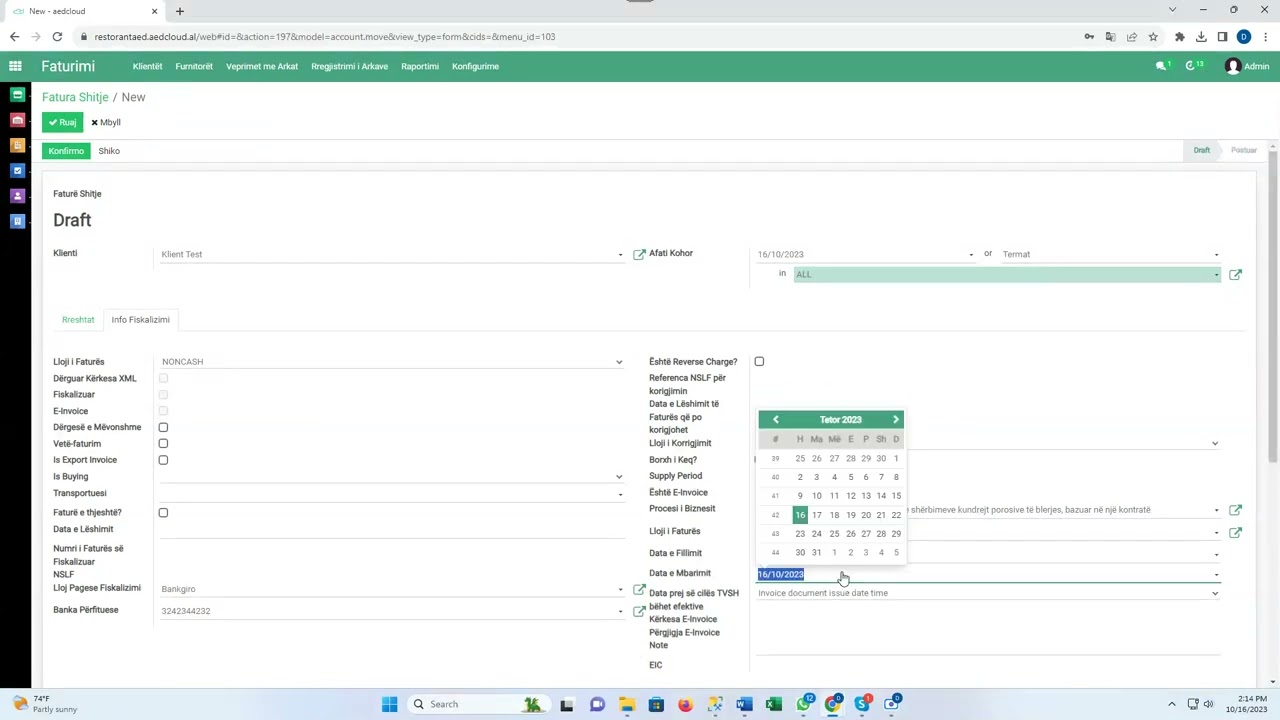Image resolution: width=1280 pixels, height=720 pixels.
Task: Open the chat messages icon in header
Action: (1161, 66)
